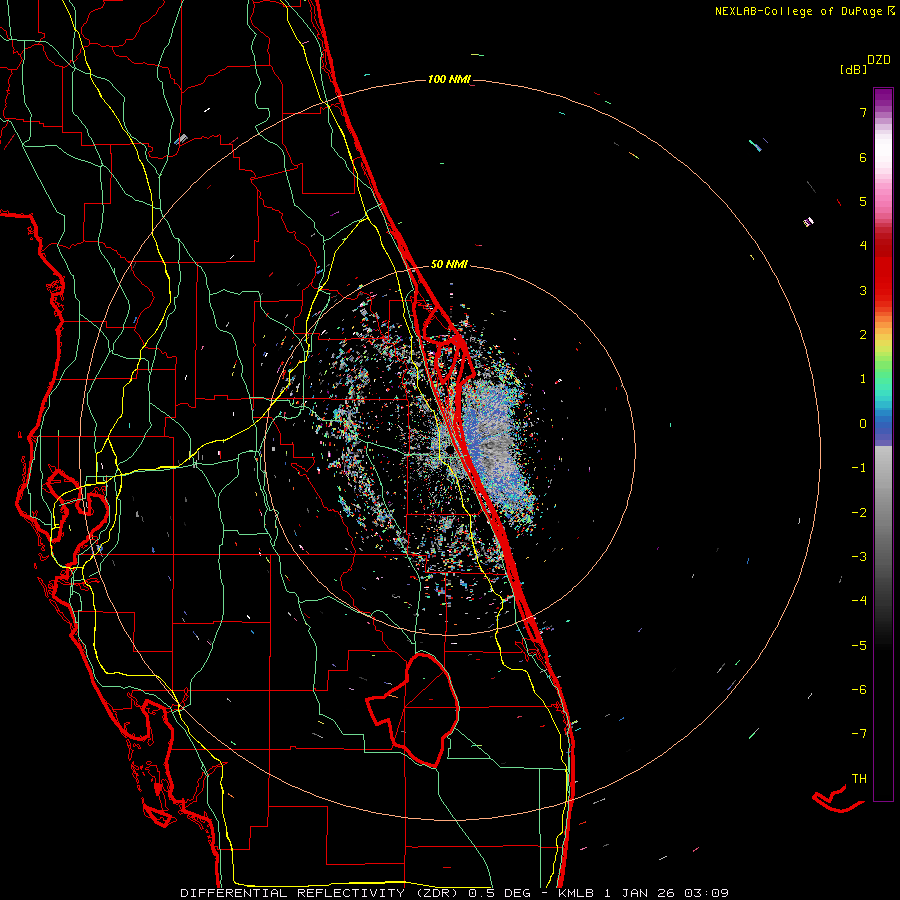
Task: Click the -1 value on the scale
Action: 859,468
